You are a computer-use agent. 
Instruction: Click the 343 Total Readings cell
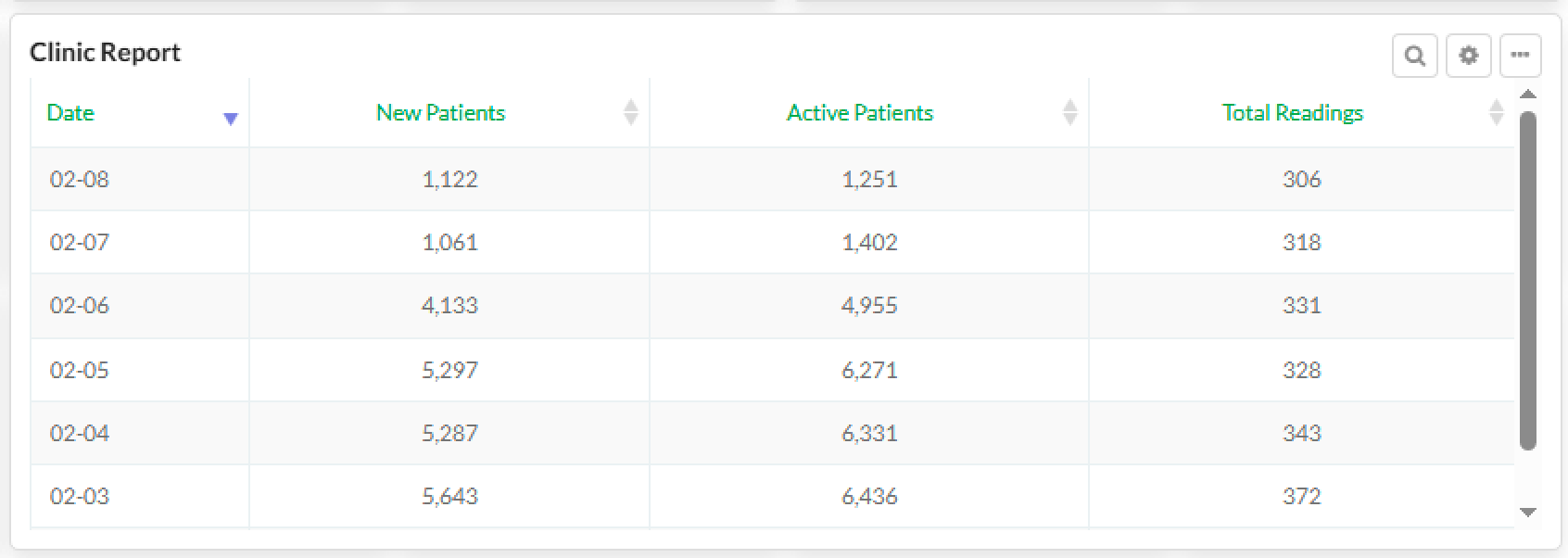[1301, 433]
